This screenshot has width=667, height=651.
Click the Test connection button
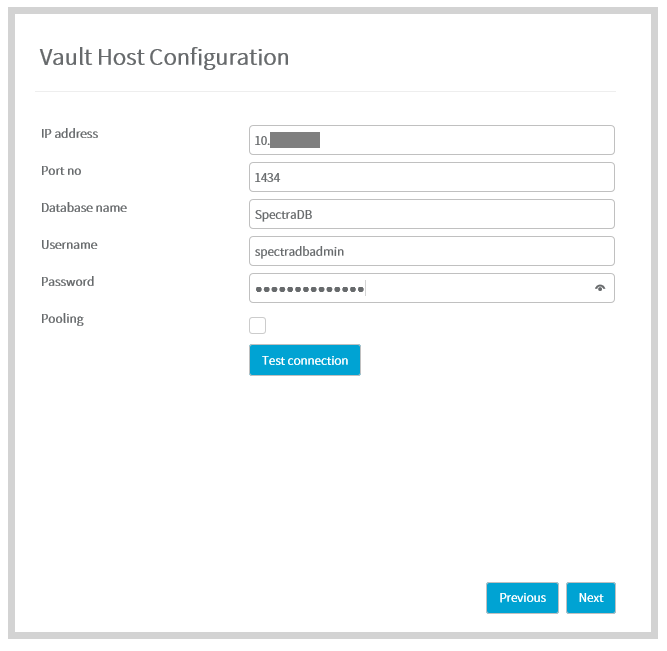pyautogui.click(x=305, y=361)
